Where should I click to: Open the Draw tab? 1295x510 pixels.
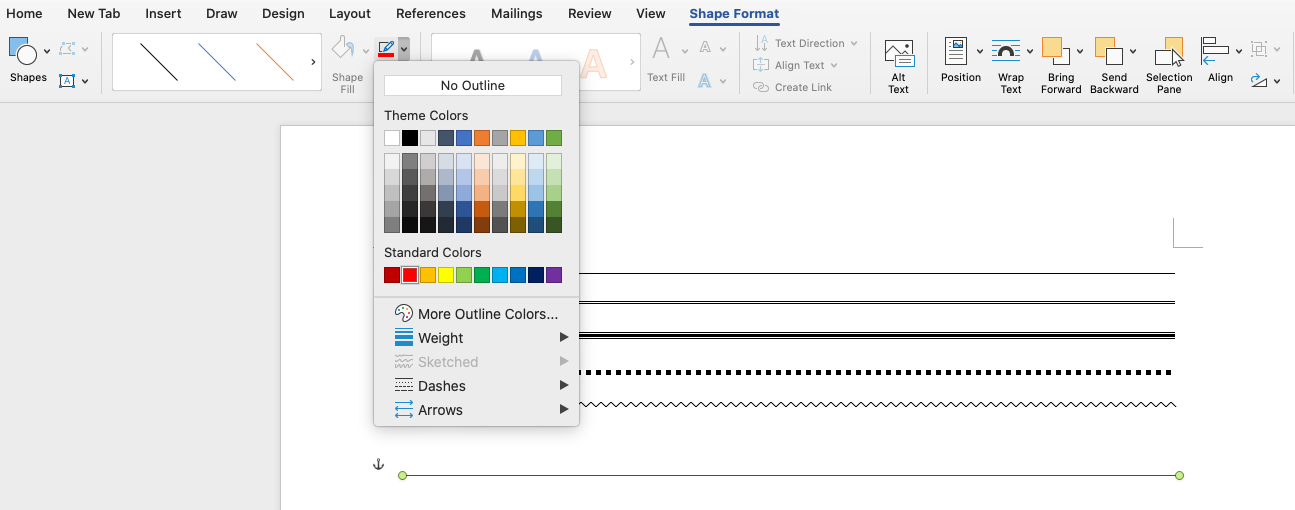point(221,14)
